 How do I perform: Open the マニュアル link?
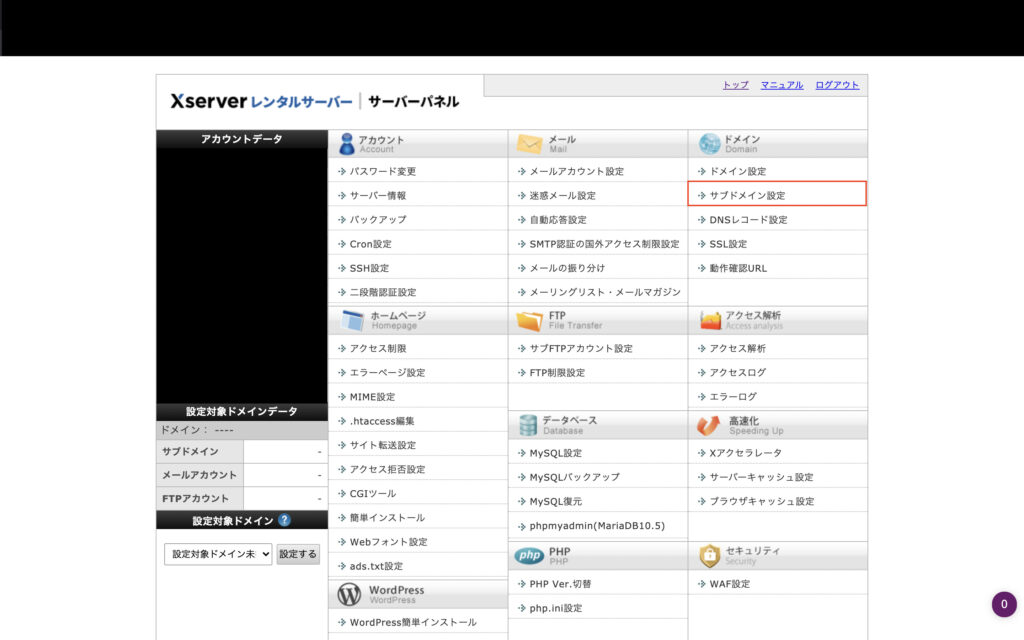[782, 85]
